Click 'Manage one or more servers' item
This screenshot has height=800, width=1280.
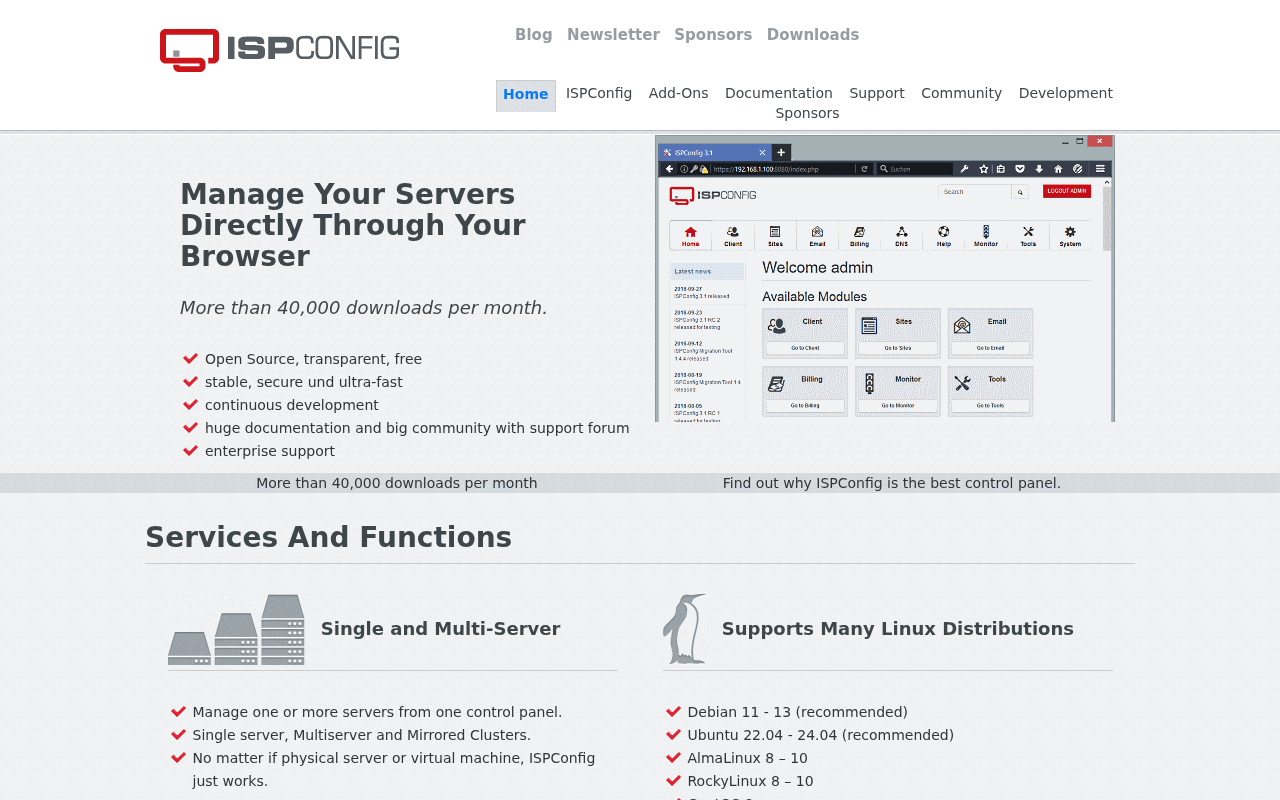pos(378,712)
